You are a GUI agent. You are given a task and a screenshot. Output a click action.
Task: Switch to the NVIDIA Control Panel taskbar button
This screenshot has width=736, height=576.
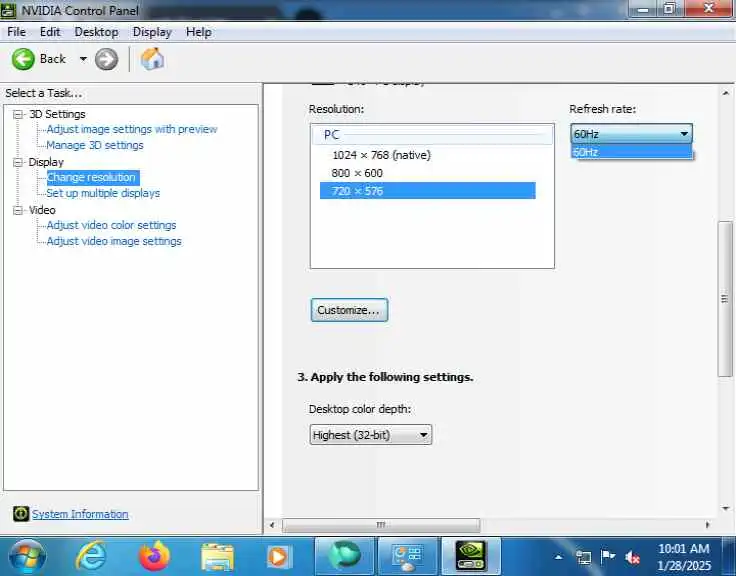[471, 556]
